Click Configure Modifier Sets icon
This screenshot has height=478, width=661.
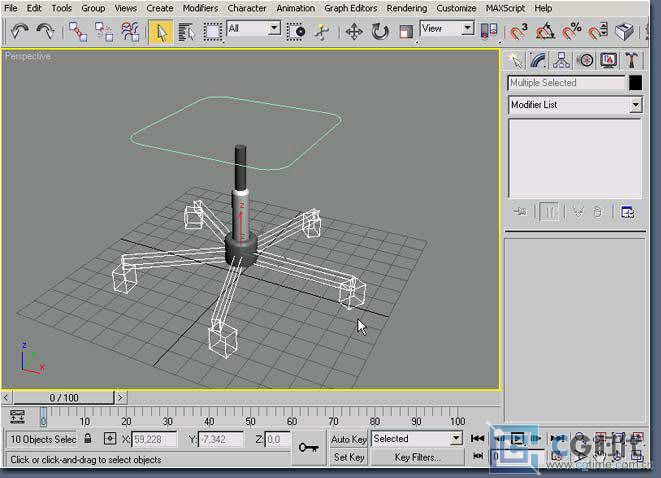[x=627, y=212]
